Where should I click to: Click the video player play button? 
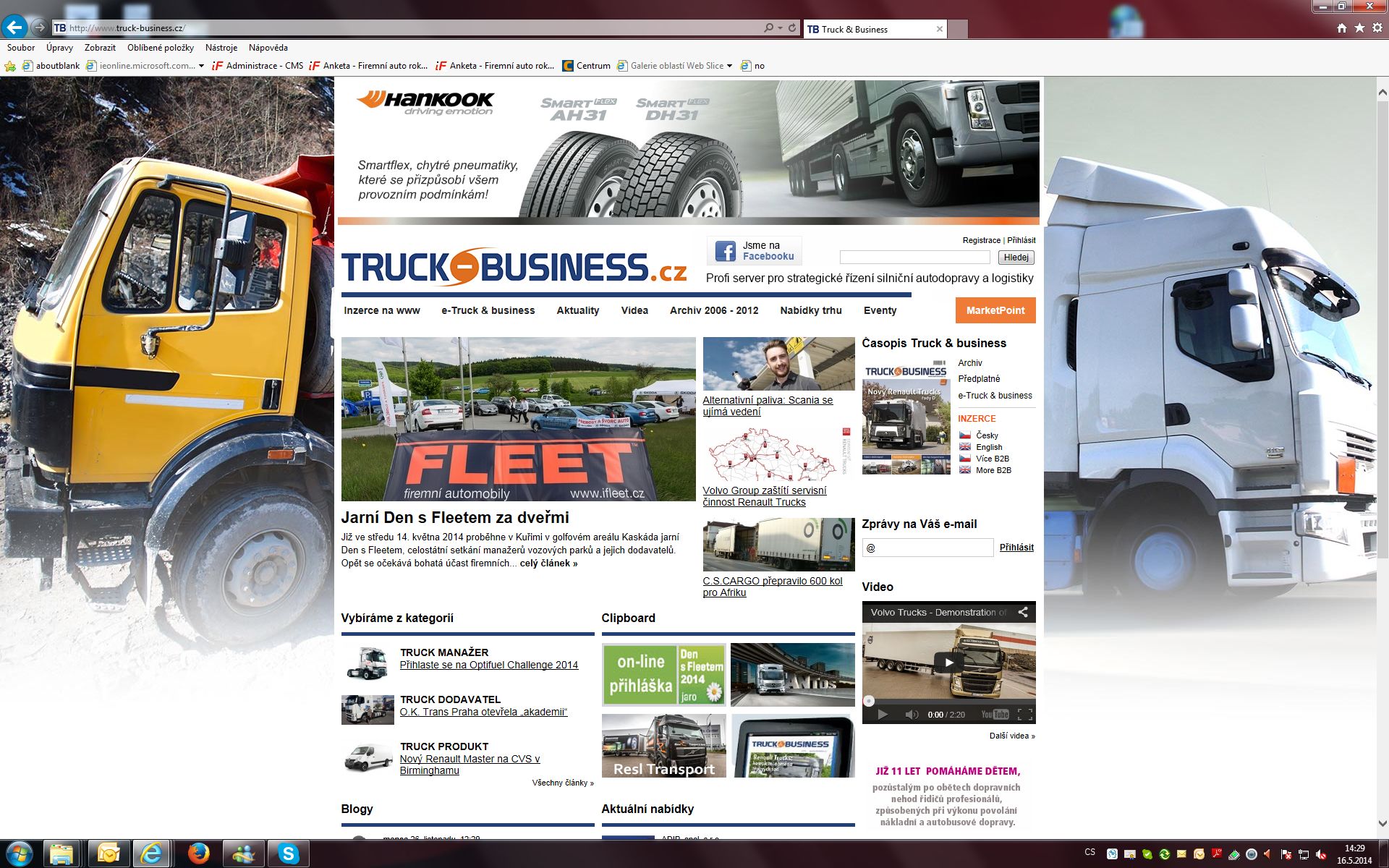click(883, 715)
